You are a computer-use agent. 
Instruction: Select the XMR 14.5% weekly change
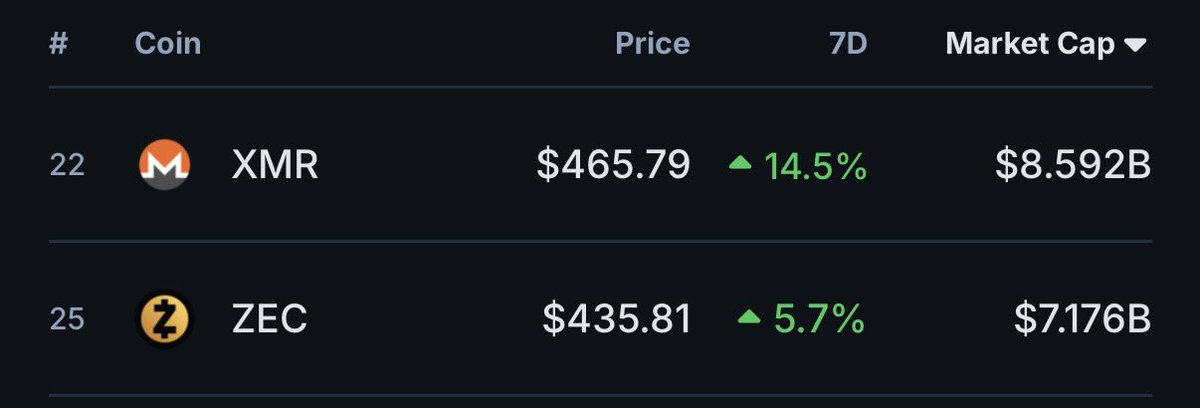pos(815,165)
